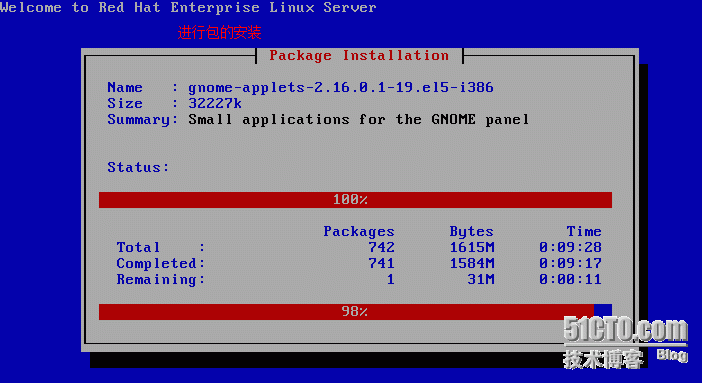Click completed bytes value 1584M
Screen dimensions: 702x383
[472, 263]
